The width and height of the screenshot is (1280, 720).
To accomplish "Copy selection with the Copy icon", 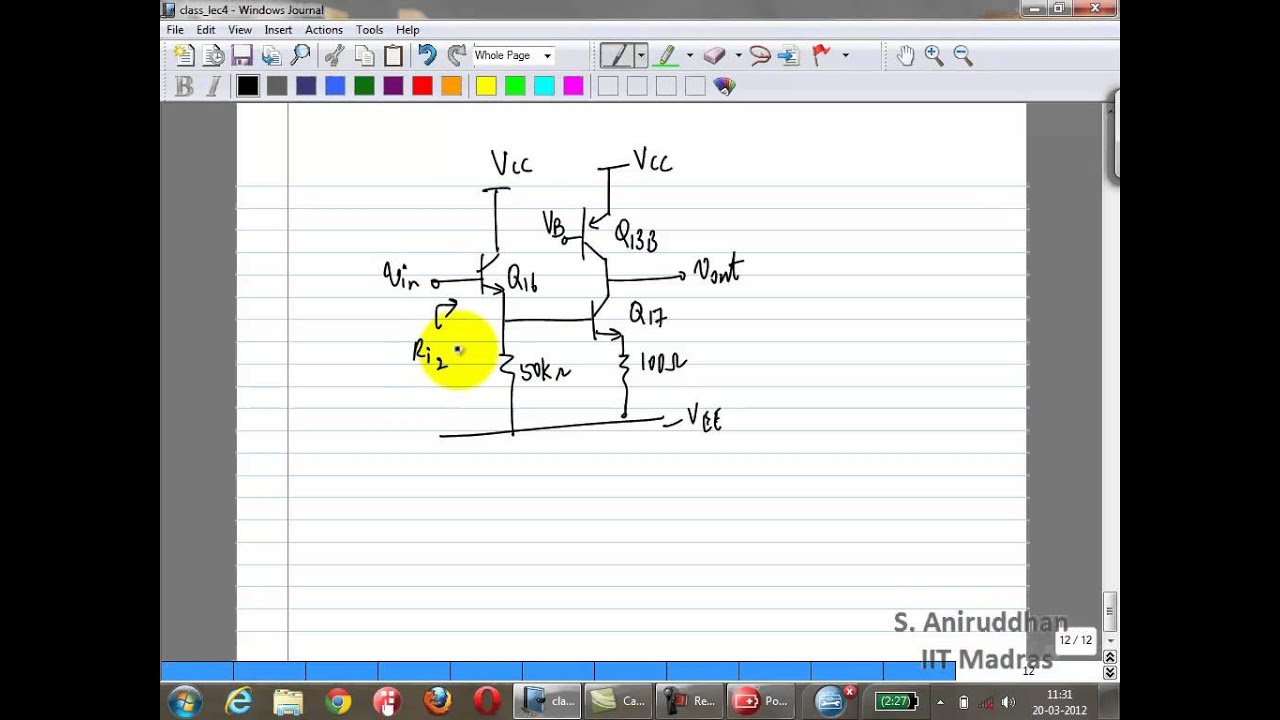I will pyautogui.click(x=364, y=56).
